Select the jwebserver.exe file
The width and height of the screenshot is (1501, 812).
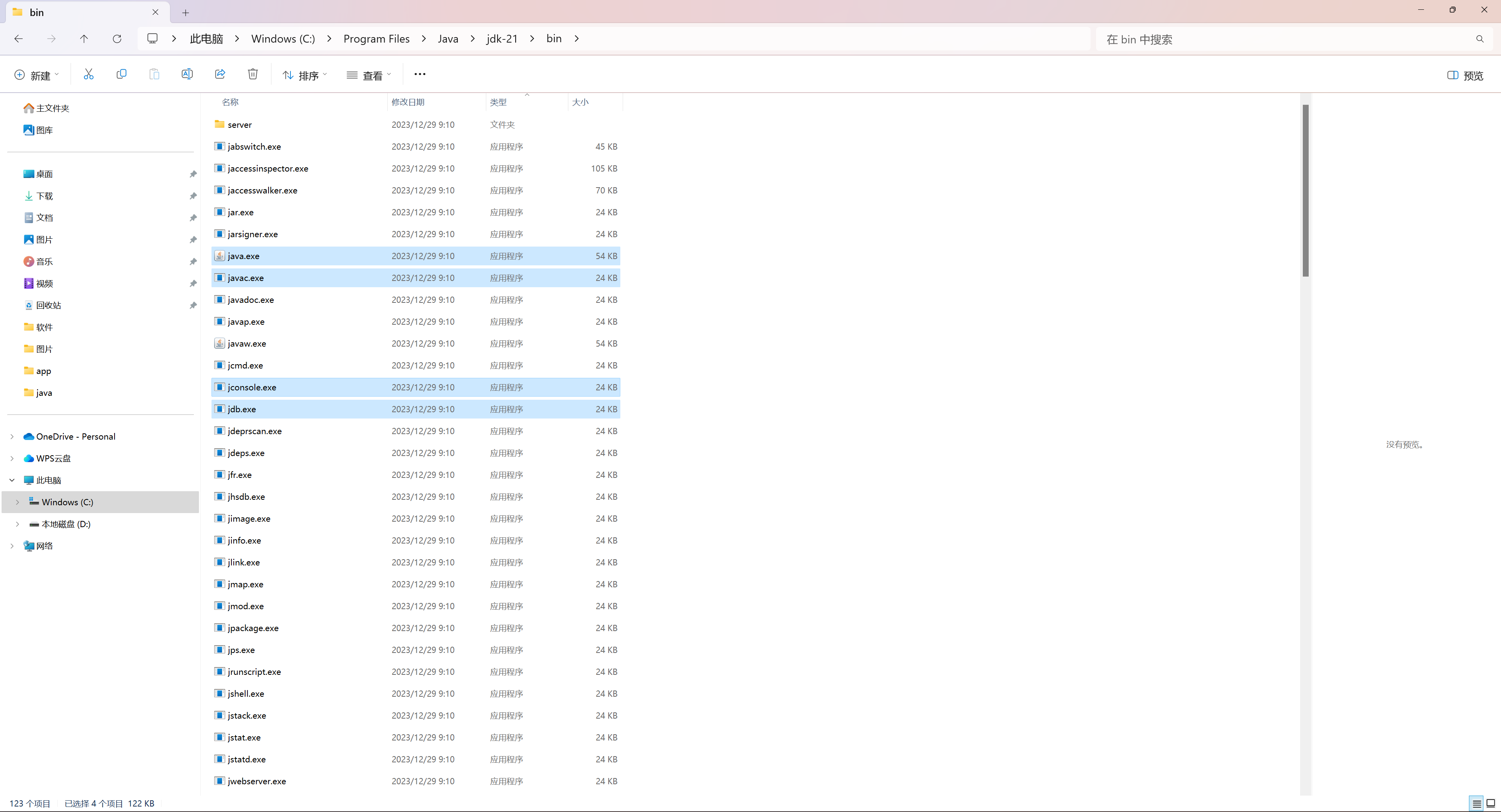(416, 781)
